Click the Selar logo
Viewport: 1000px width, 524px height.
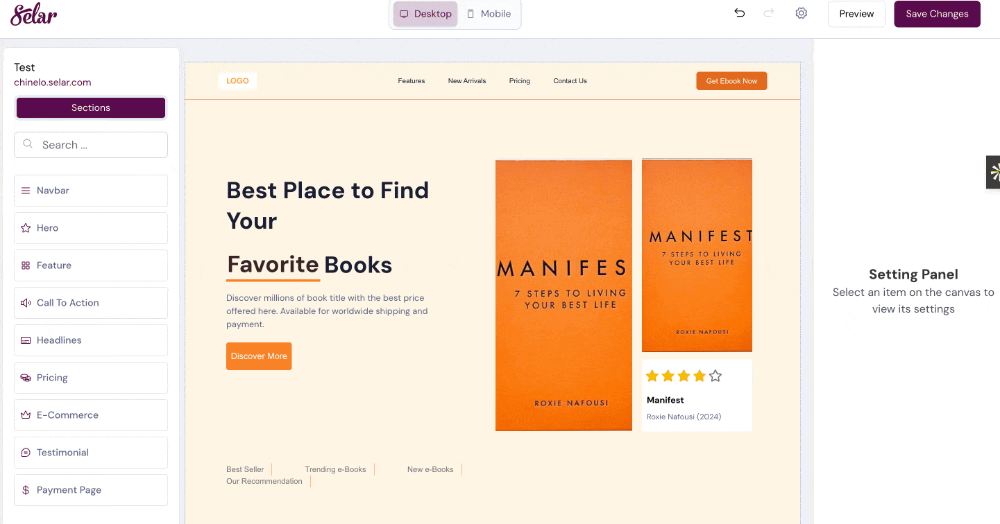pos(34,14)
